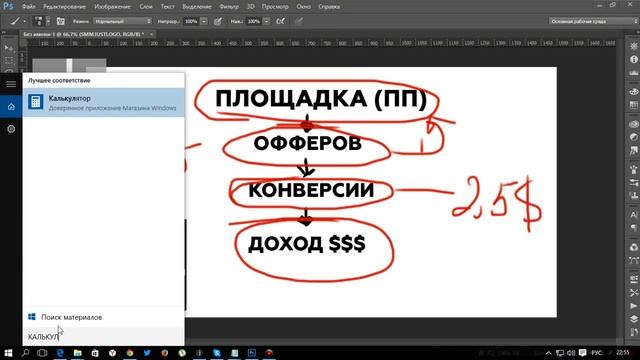Open the Изображение menu

click(112, 7)
